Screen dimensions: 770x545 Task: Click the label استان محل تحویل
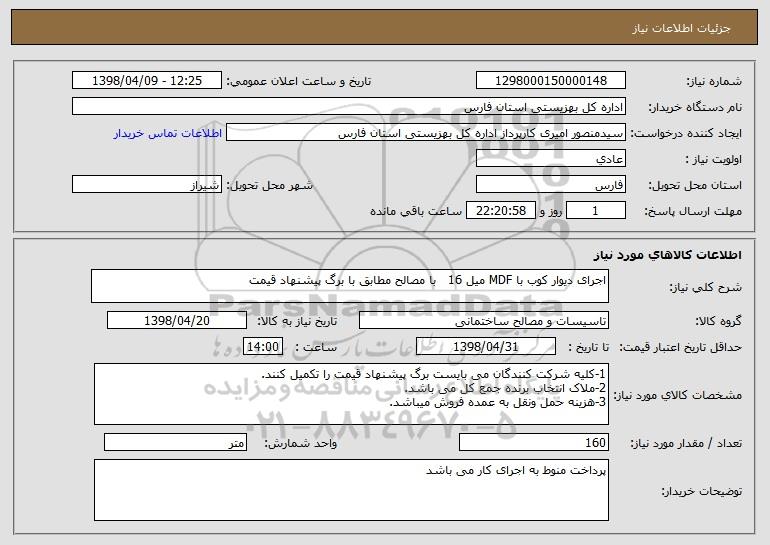point(695,185)
